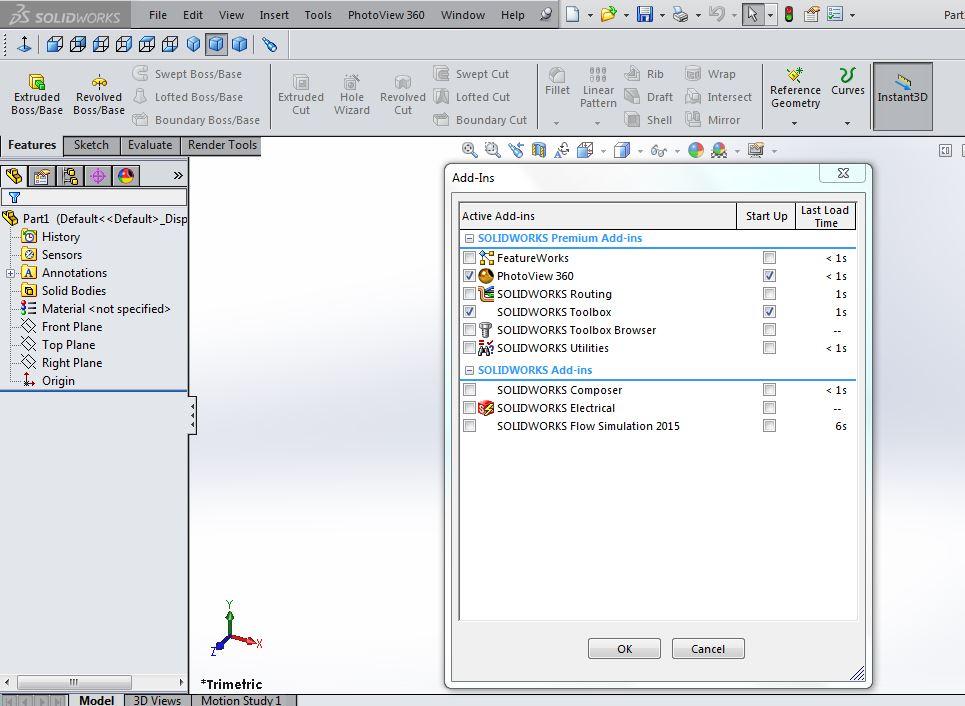Uncheck SOLIDWORKS Toolbox active checkbox
This screenshot has height=706, width=965.
pyautogui.click(x=470, y=311)
